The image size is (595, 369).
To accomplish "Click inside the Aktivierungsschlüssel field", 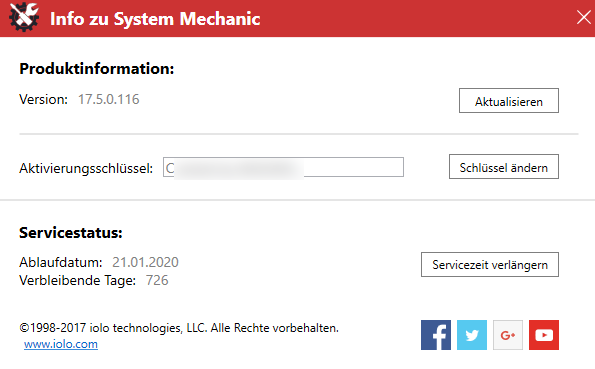I will [x=283, y=167].
